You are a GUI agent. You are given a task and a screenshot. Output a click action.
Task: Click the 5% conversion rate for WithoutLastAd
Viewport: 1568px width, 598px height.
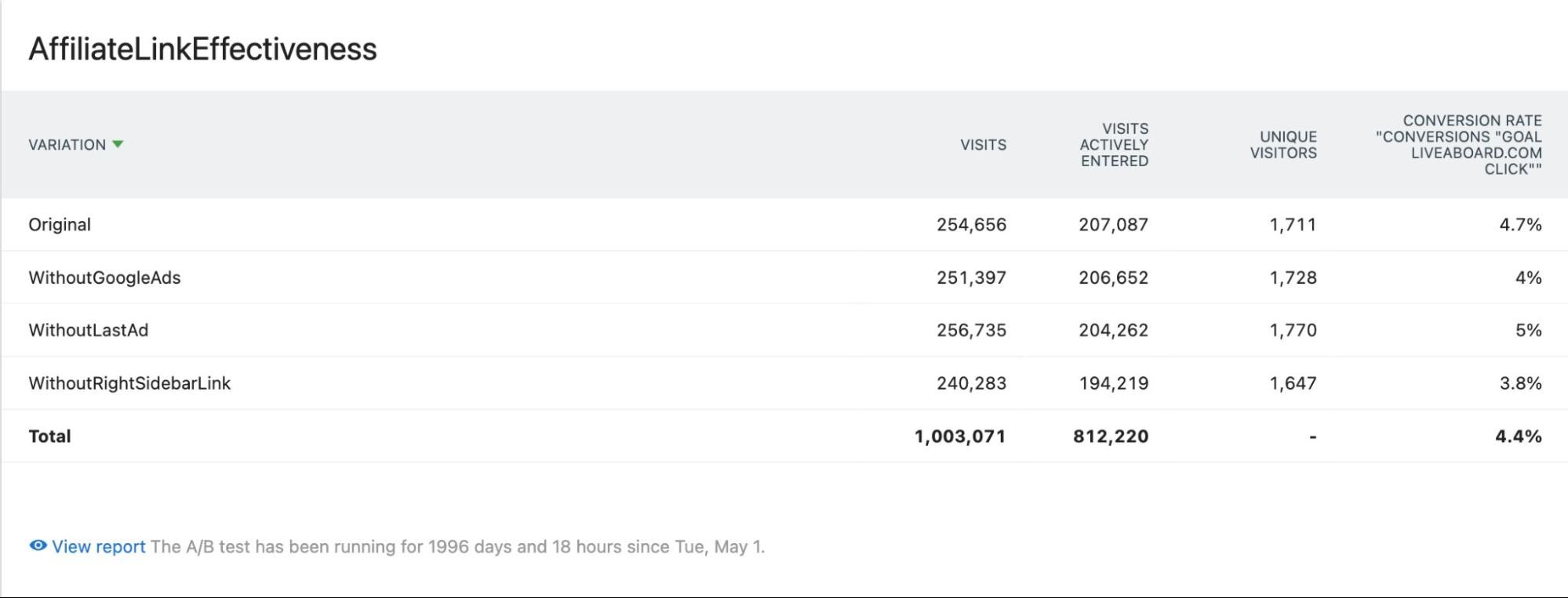click(1528, 330)
